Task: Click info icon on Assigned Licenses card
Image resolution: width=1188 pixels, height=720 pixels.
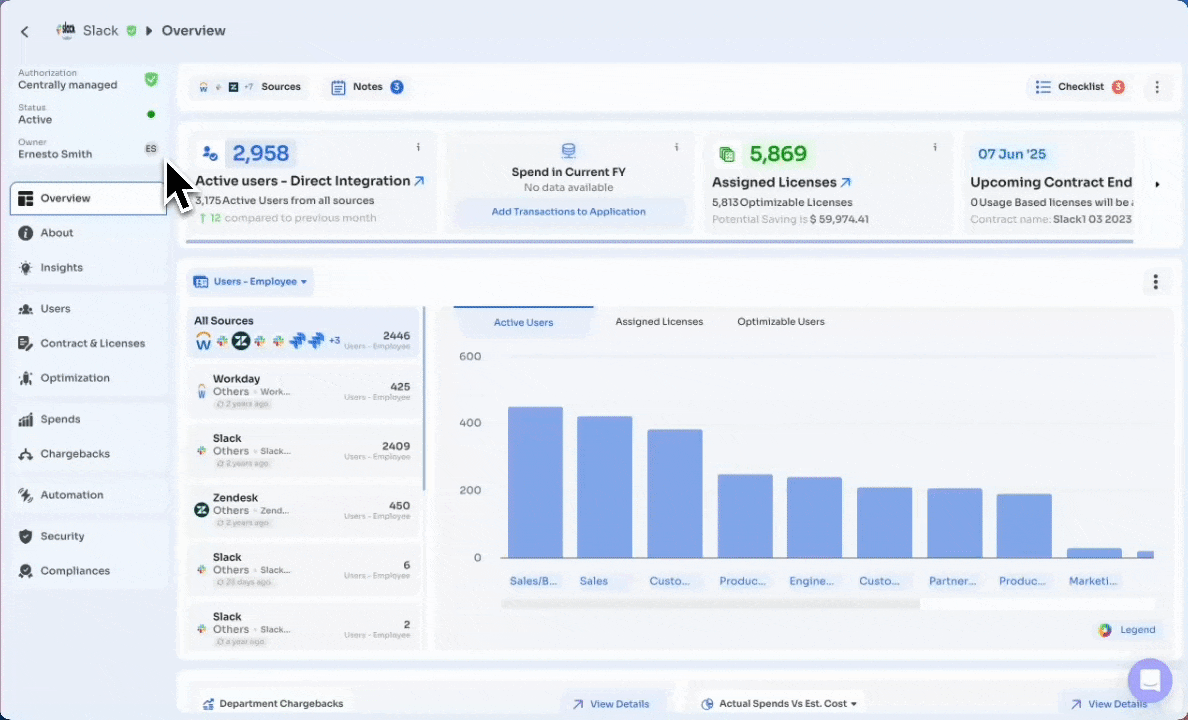Action: tap(935, 147)
